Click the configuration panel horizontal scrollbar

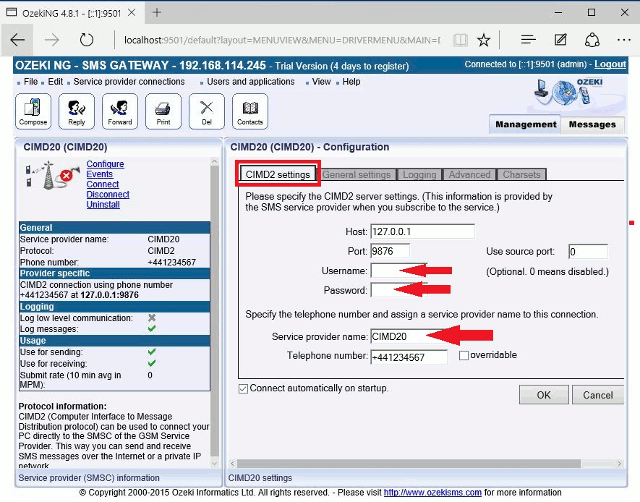point(409,464)
